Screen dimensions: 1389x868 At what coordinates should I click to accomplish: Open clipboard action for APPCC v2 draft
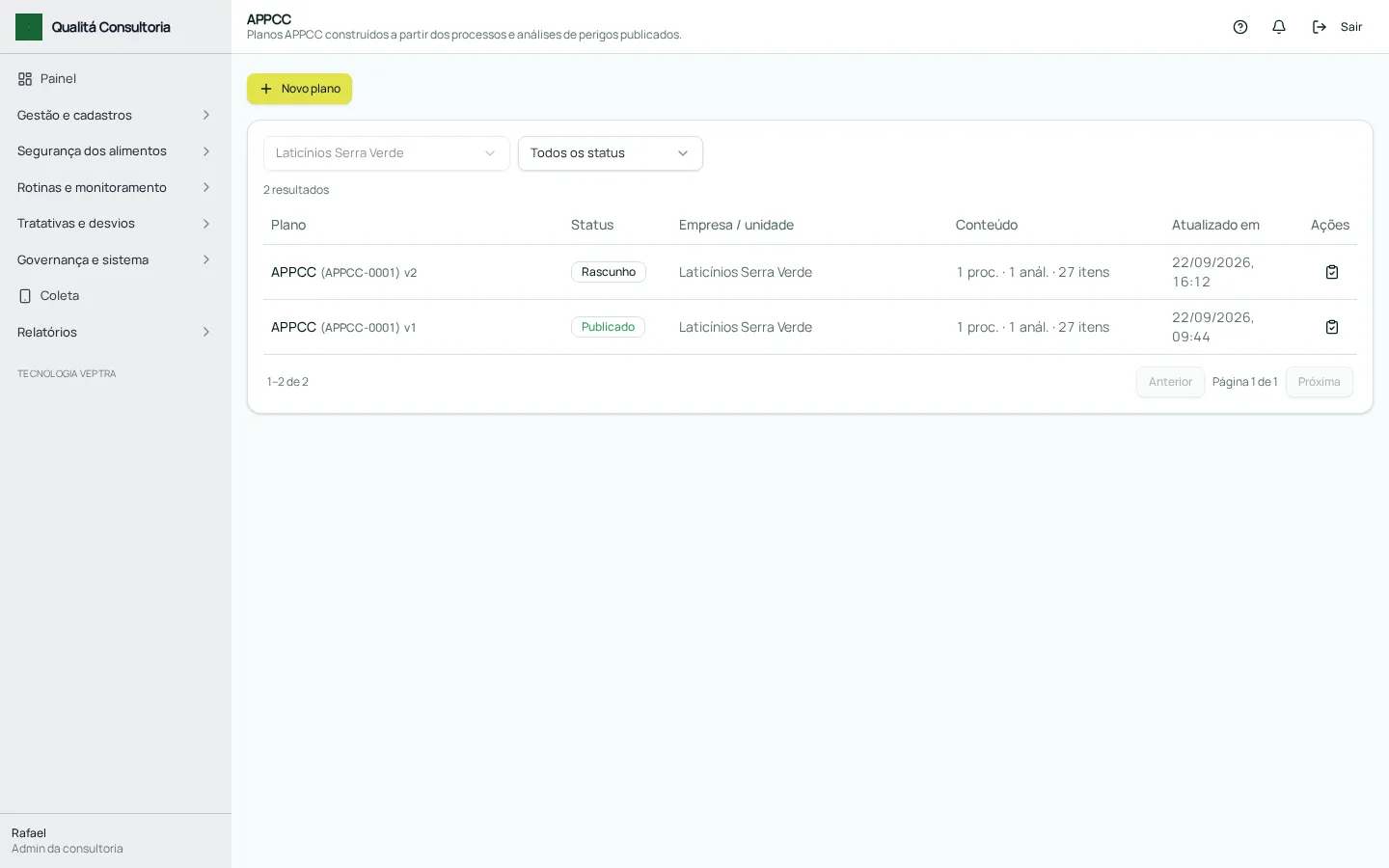tap(1332, 272)
